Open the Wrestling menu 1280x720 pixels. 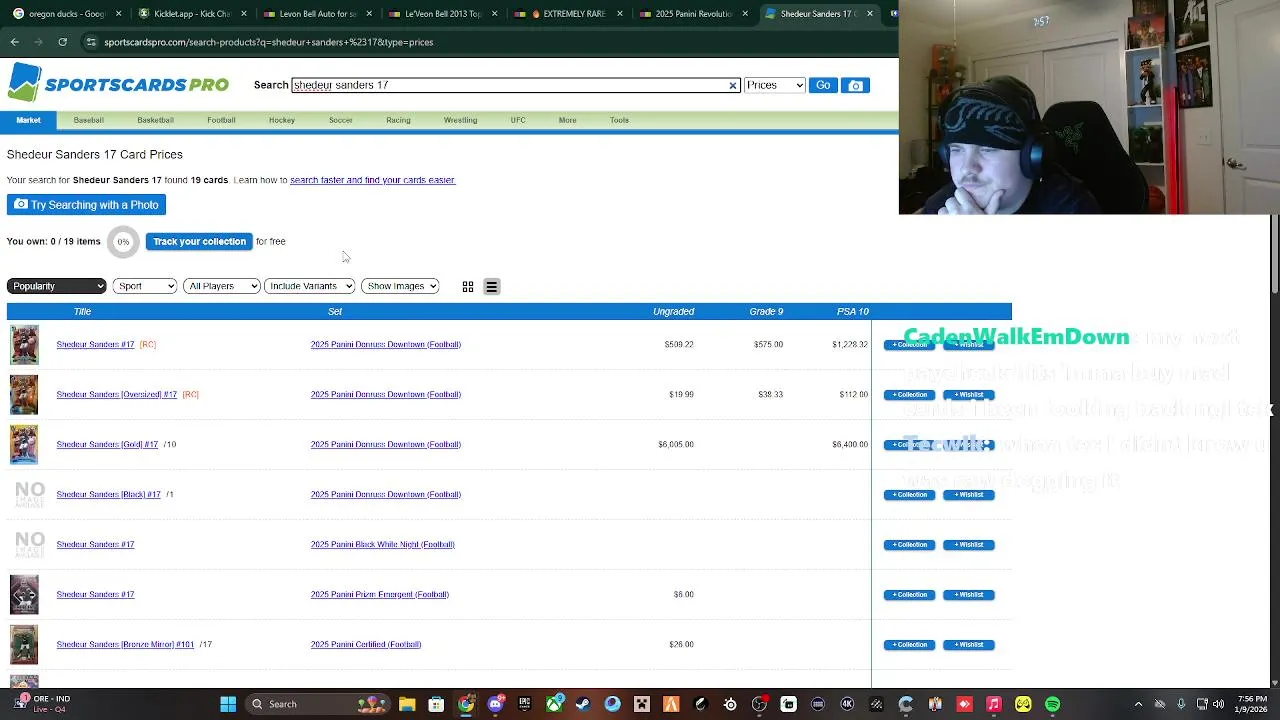(x=460, y=120)
